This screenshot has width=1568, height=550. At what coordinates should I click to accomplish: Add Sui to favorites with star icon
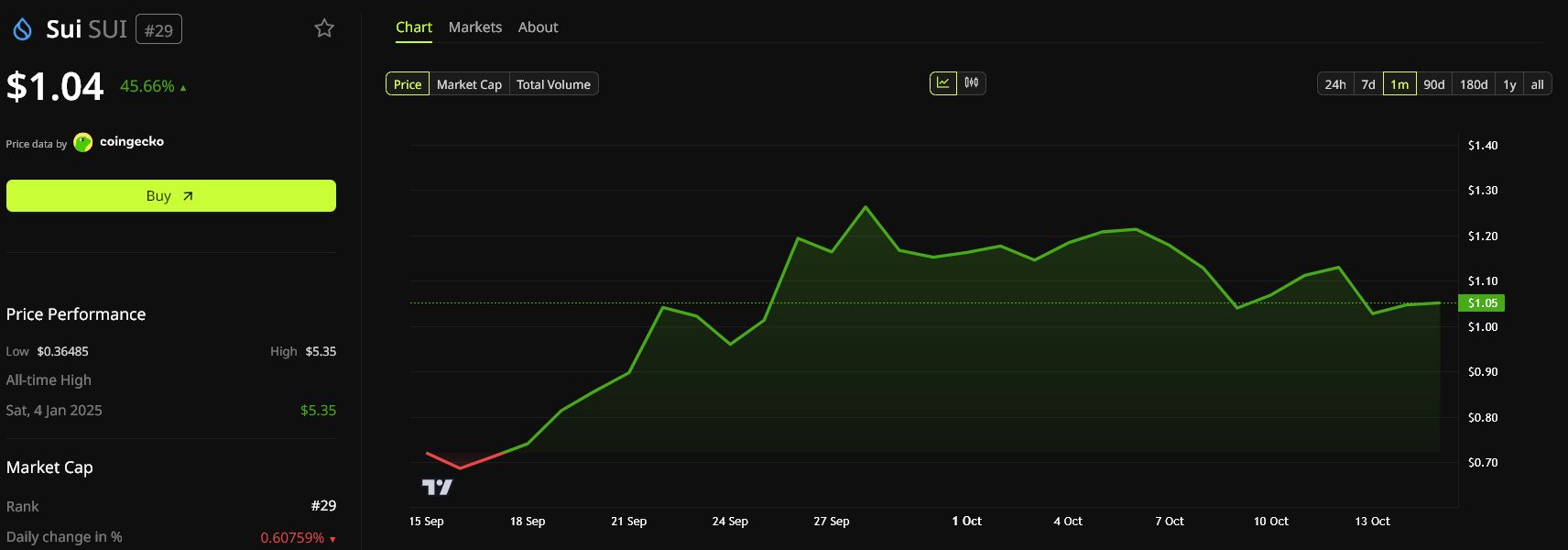tap(324, 28)
